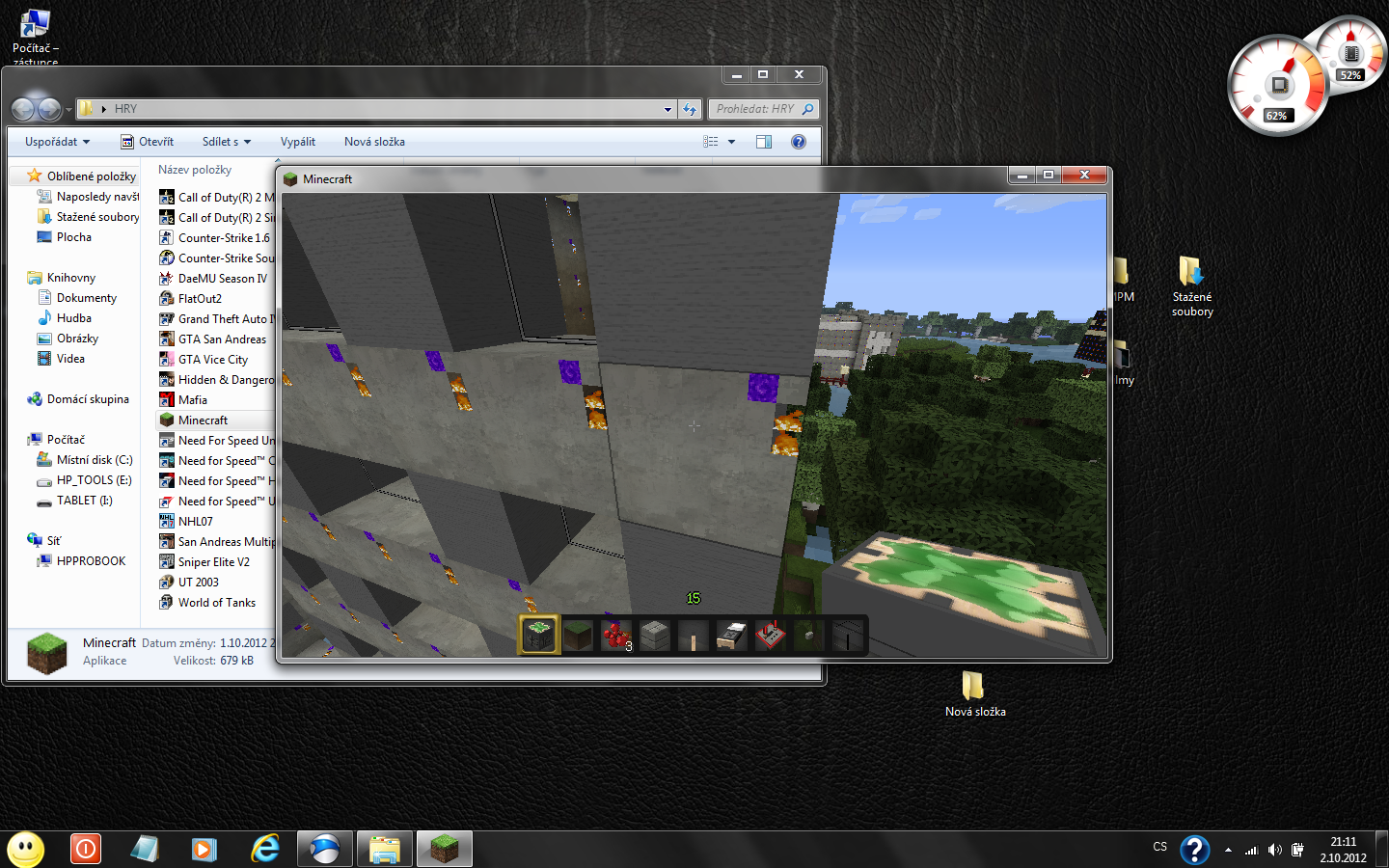Open the network signal tray icon
1389x868 pixels.
(1251, 850)
